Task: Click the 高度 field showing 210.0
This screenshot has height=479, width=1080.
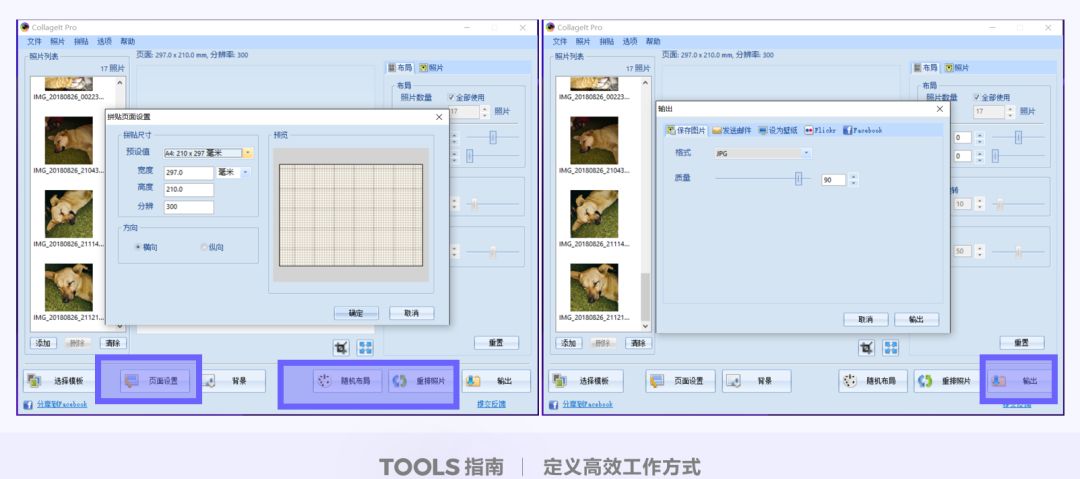Action: (x=189, y=190)
